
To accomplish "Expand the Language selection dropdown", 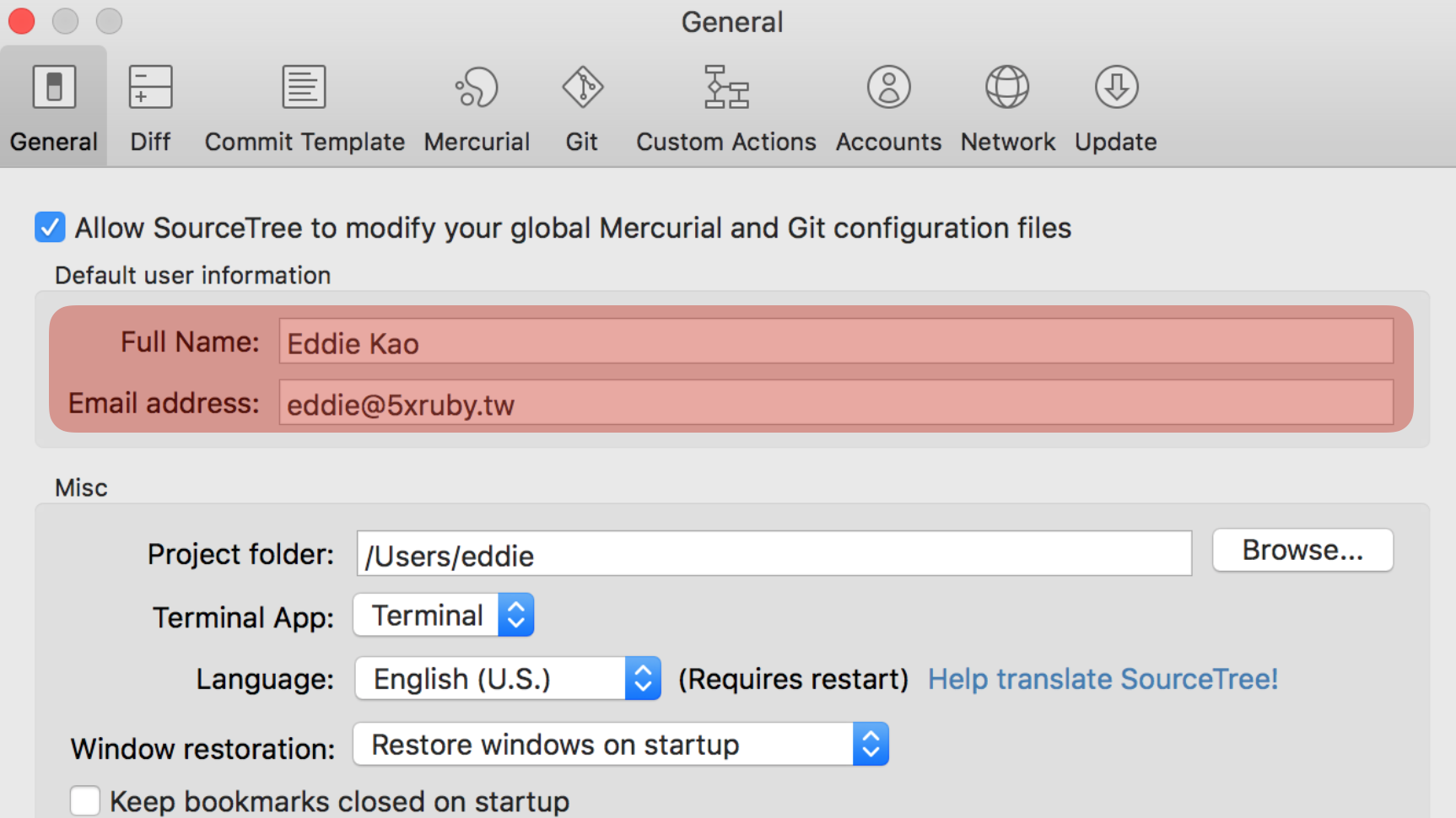I will pos(507,679).
